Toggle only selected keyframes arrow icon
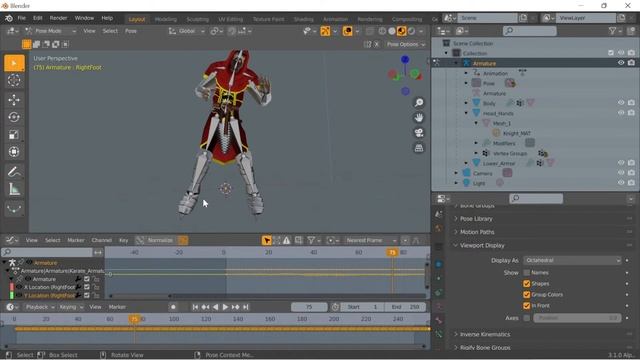The height and width of the screenshot is (360, 640). coord(267,240)
